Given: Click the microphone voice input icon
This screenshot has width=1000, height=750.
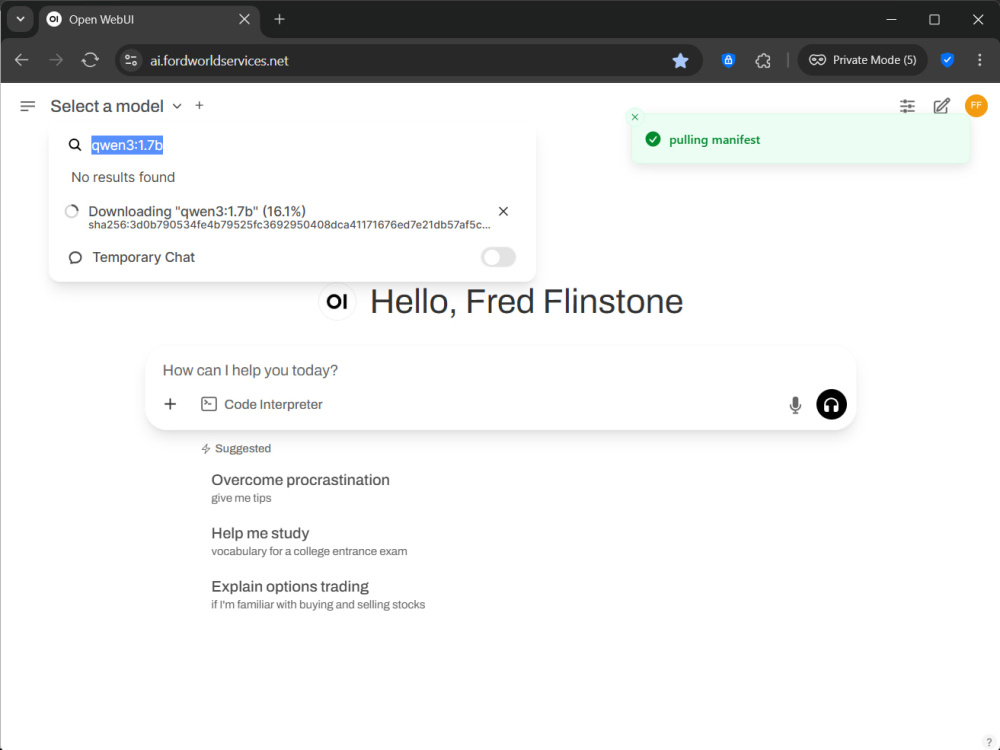Looking at the screenshot, I should [795, 405].
